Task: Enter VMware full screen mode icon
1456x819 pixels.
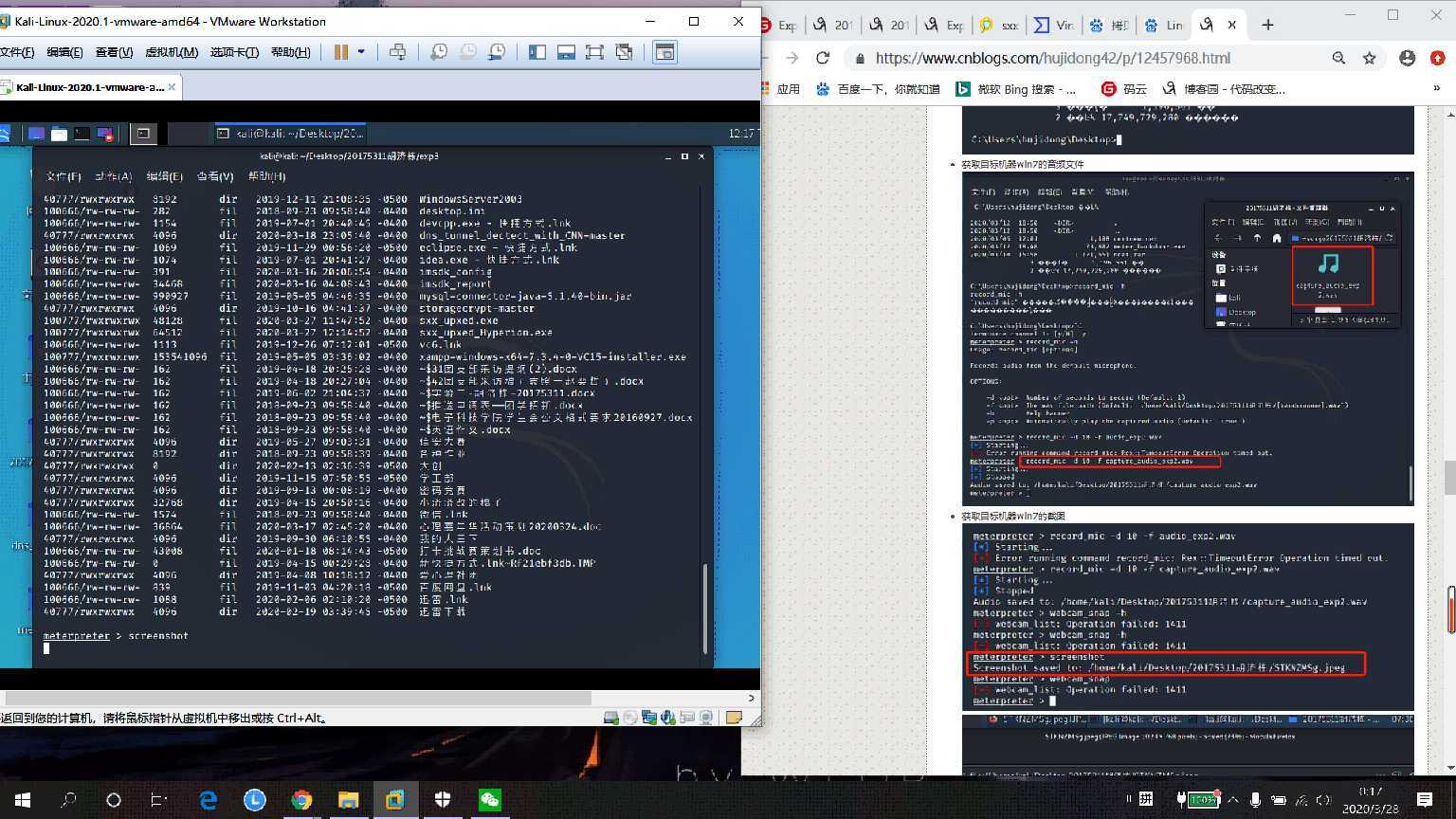Action: (x=594, y=52)
